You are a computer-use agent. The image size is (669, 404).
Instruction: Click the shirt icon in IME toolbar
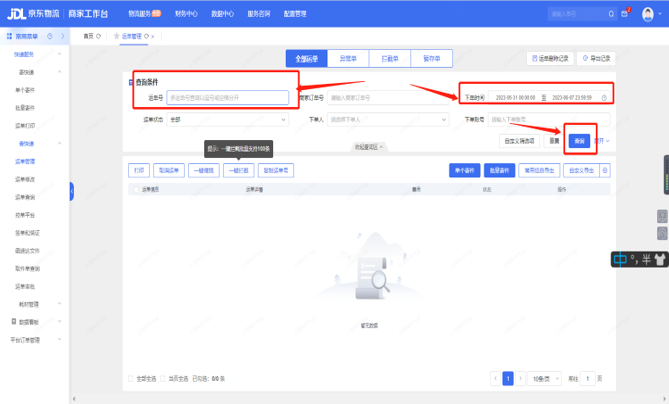(x=660, y=259)
